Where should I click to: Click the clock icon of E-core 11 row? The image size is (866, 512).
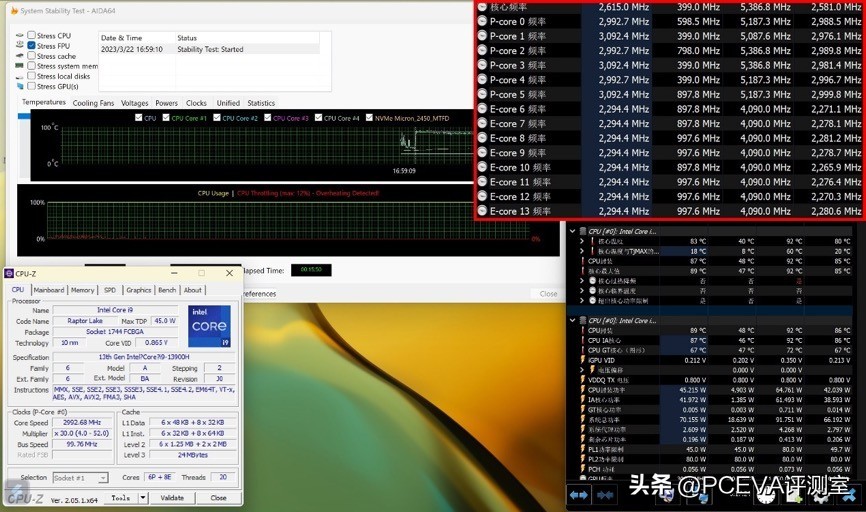pyautogui.click(x=482, y=182)
